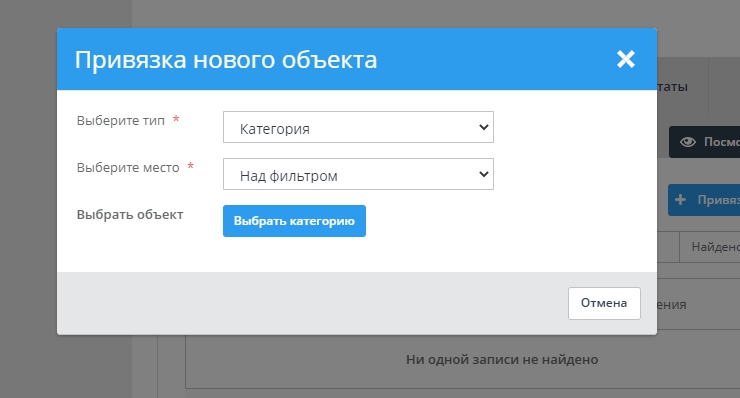Click the Выберите место label
Viewport: 740px width, 398px height.
click(x=128, y=168)
